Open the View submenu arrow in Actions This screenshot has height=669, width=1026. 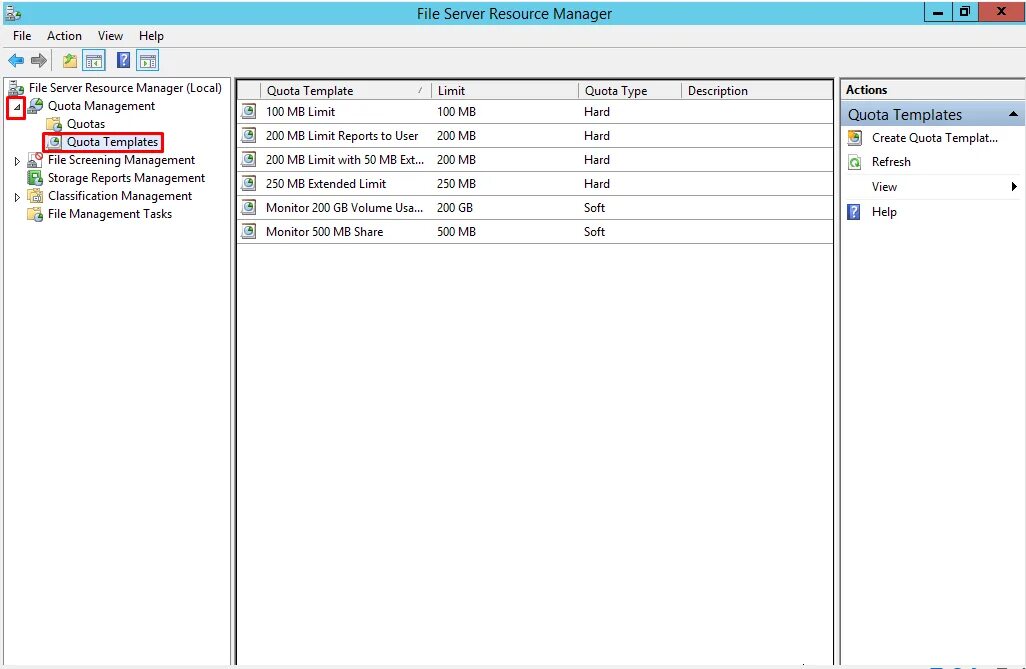pos(1014,187)
